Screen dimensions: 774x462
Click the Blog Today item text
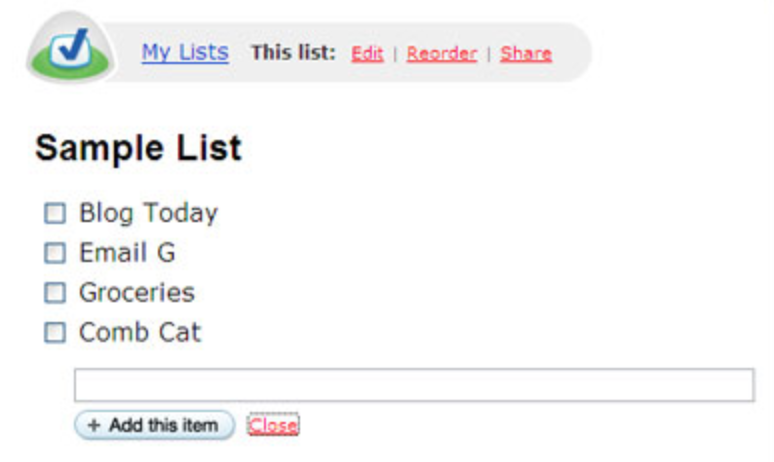[149, 213]
